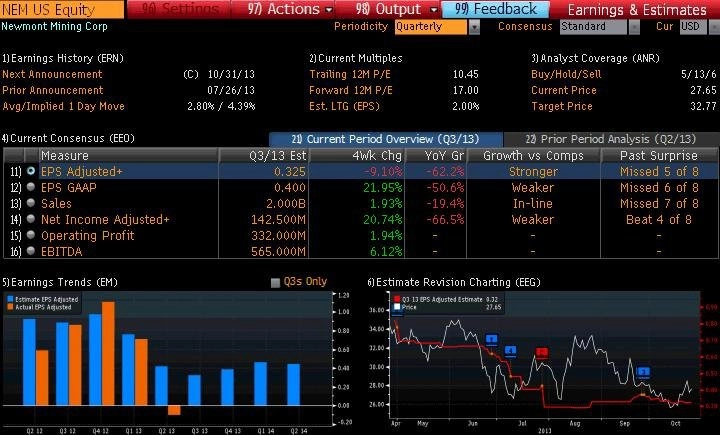
Task: Click the Forward 12M P/E value 17.00
Action: (x=466, y=90)
